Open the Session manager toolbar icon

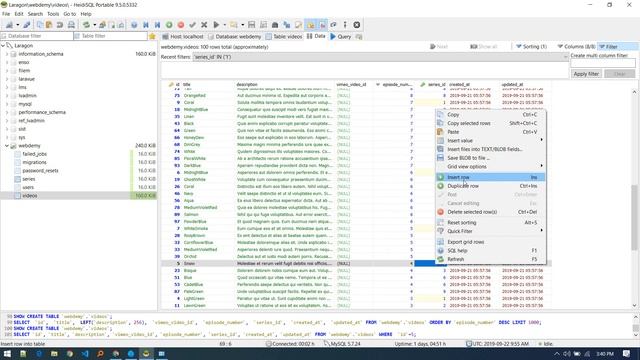[x=9, y=25]
